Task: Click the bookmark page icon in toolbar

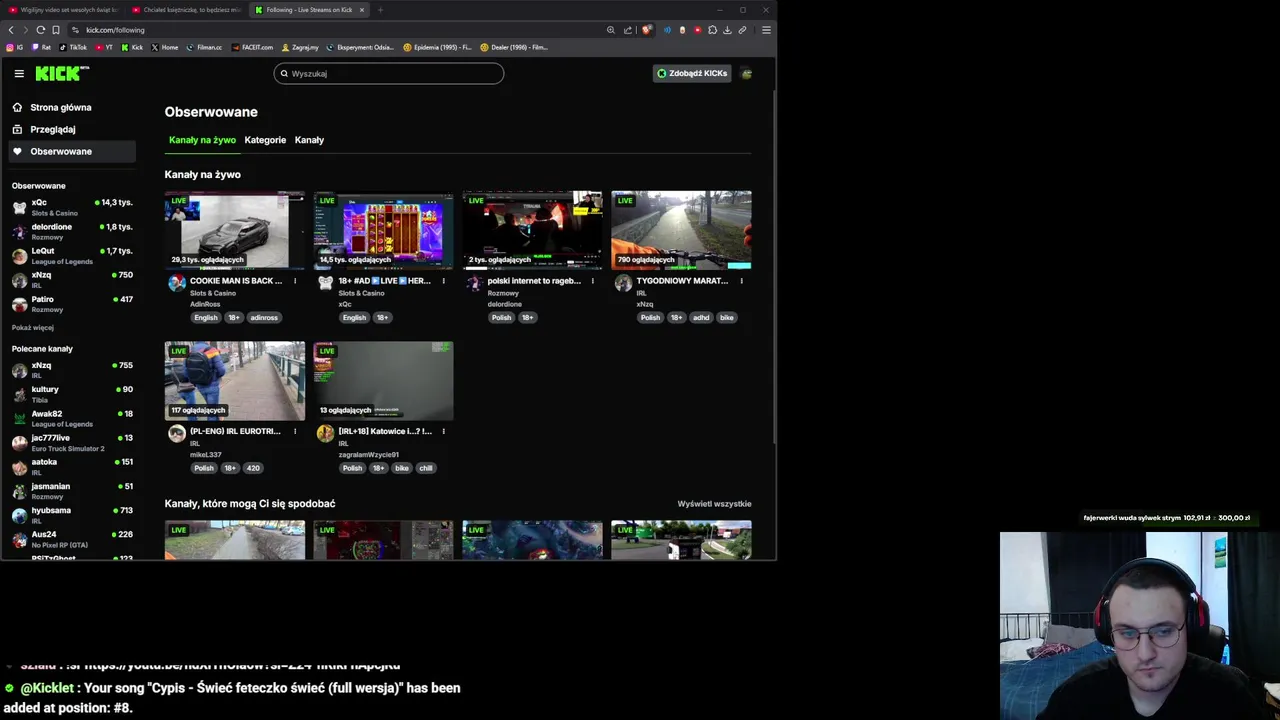Action: point(56,30)
